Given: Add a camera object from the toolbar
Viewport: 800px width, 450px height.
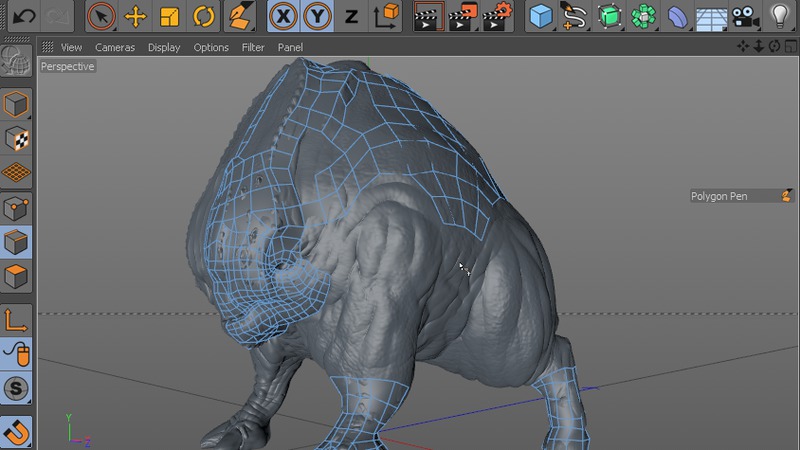Looking at the screenshot, I should [x=743, y=16].
